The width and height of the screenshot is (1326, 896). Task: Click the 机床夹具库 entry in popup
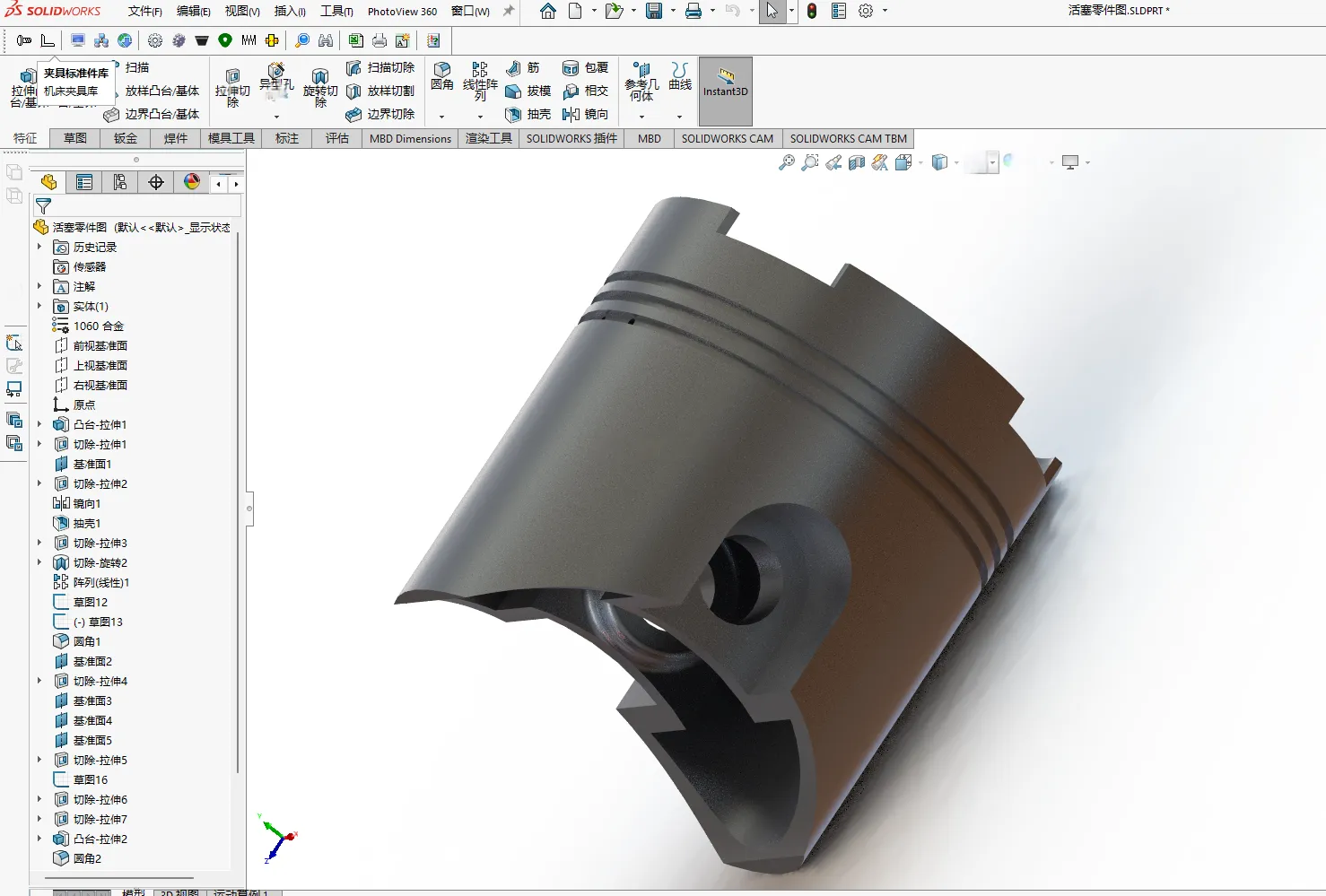point(72,91)
